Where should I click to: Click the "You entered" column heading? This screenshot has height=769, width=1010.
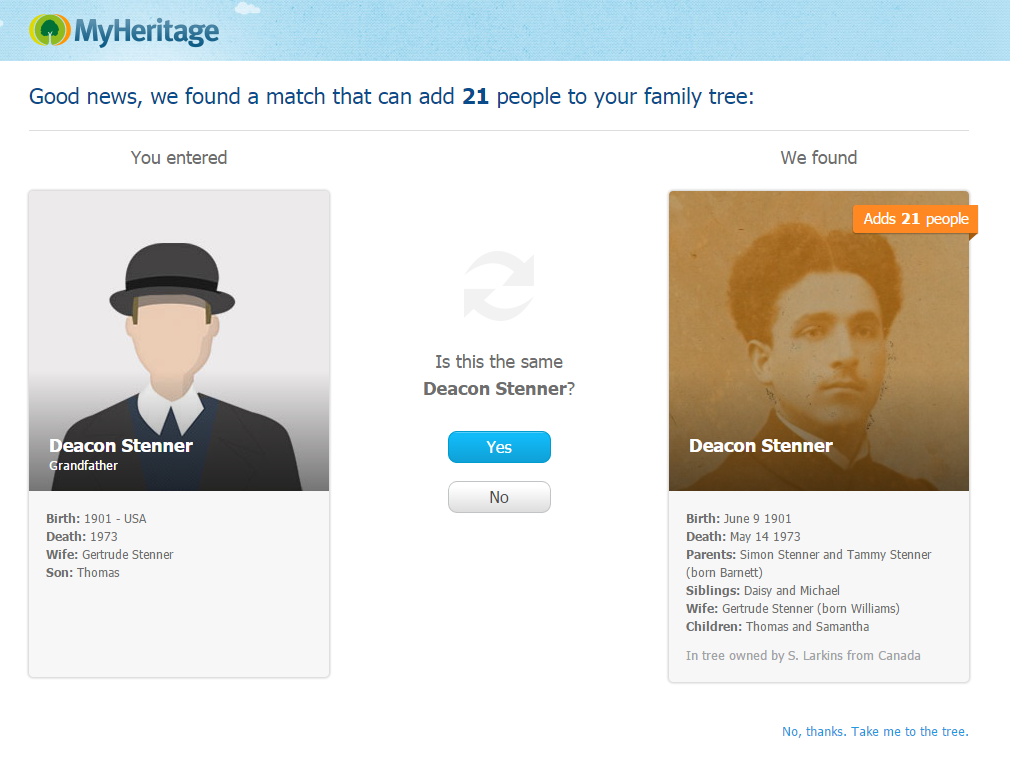179,158
